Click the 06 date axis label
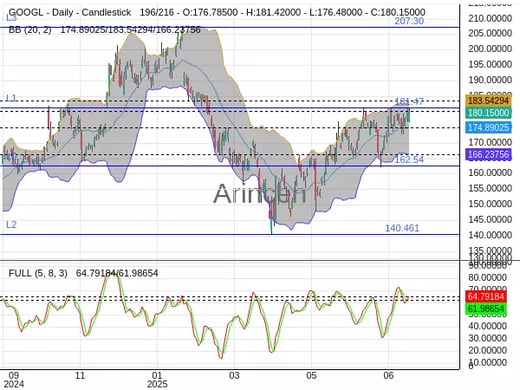520x390 pixels. pyautogui.click(x=388, y=376)
